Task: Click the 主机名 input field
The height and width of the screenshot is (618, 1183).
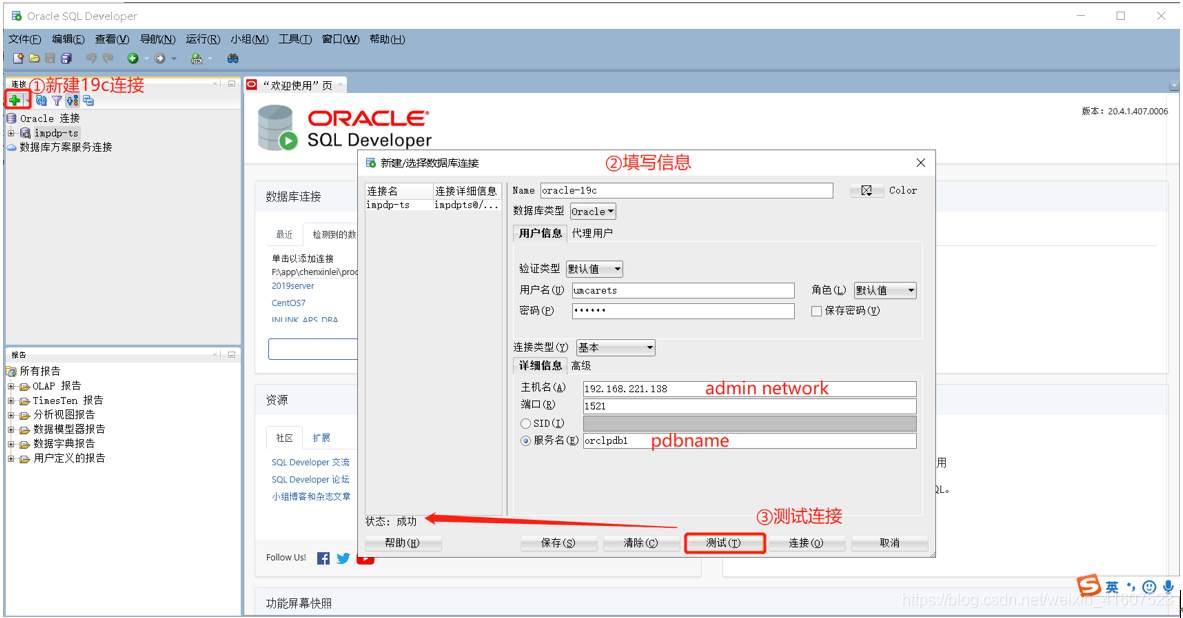Action: (x=750, y=389)
